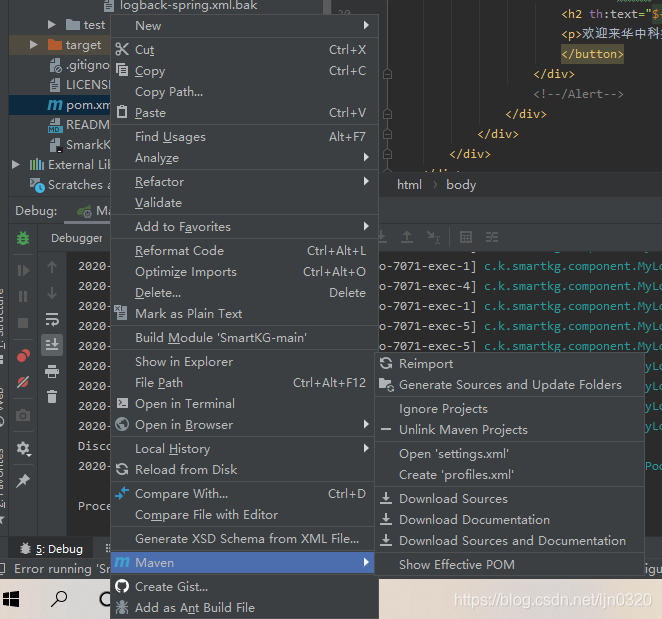This screenshot has height=619, width=662.
Task: Toggle soft-wrap in the console
Action: tap(52, 319)
